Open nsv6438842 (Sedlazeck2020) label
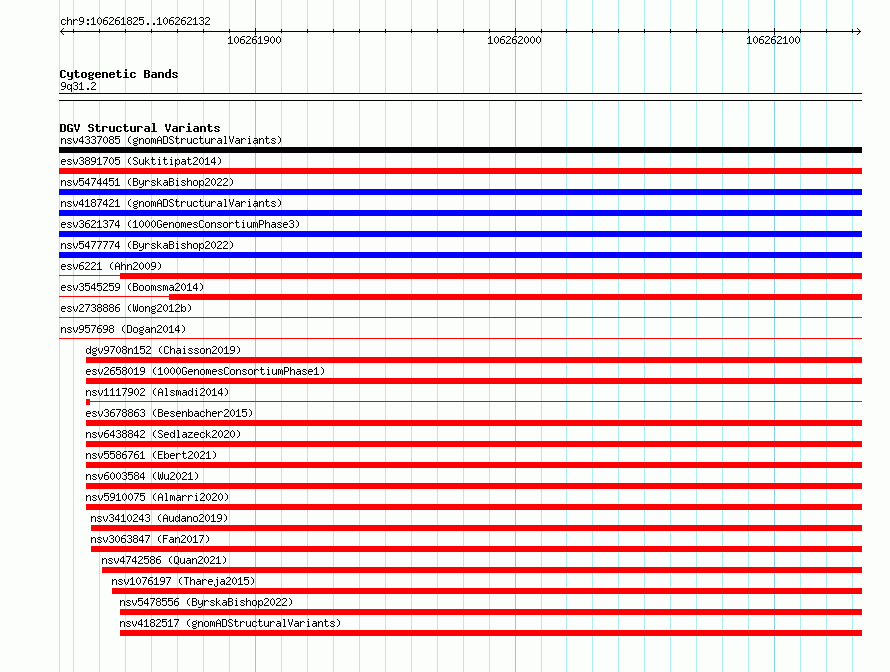 pyautogui.click(x=163, y=434)
